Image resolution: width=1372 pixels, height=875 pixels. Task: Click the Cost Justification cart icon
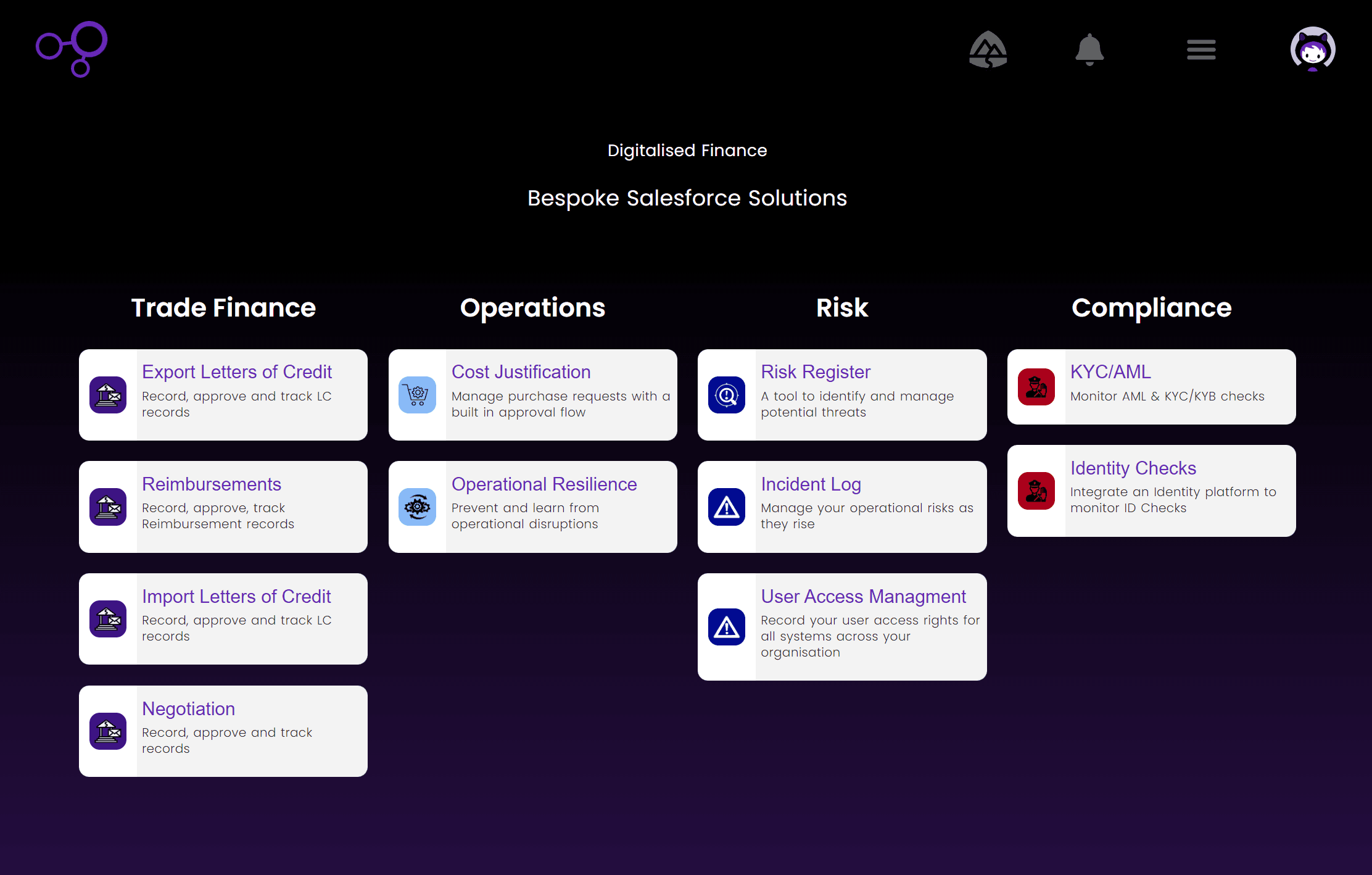pyautogui.click(x=418, y=395)
